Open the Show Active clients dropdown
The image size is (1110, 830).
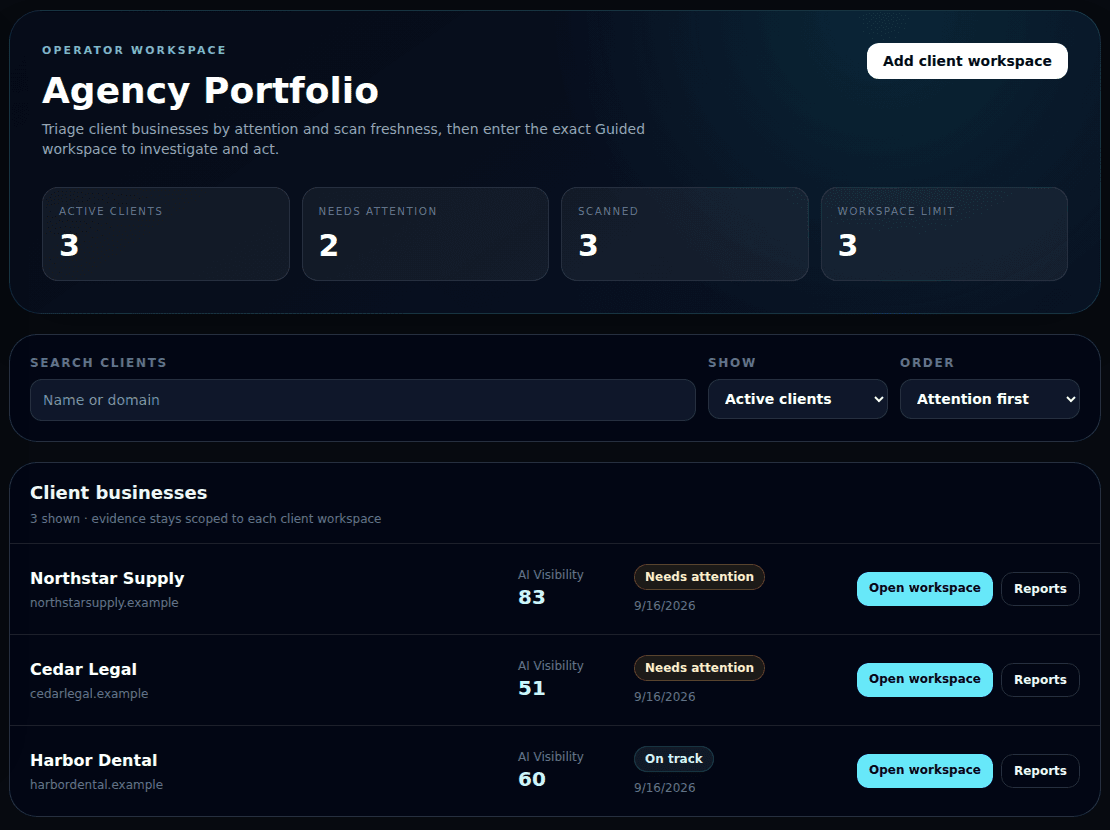tap(798, 399)
